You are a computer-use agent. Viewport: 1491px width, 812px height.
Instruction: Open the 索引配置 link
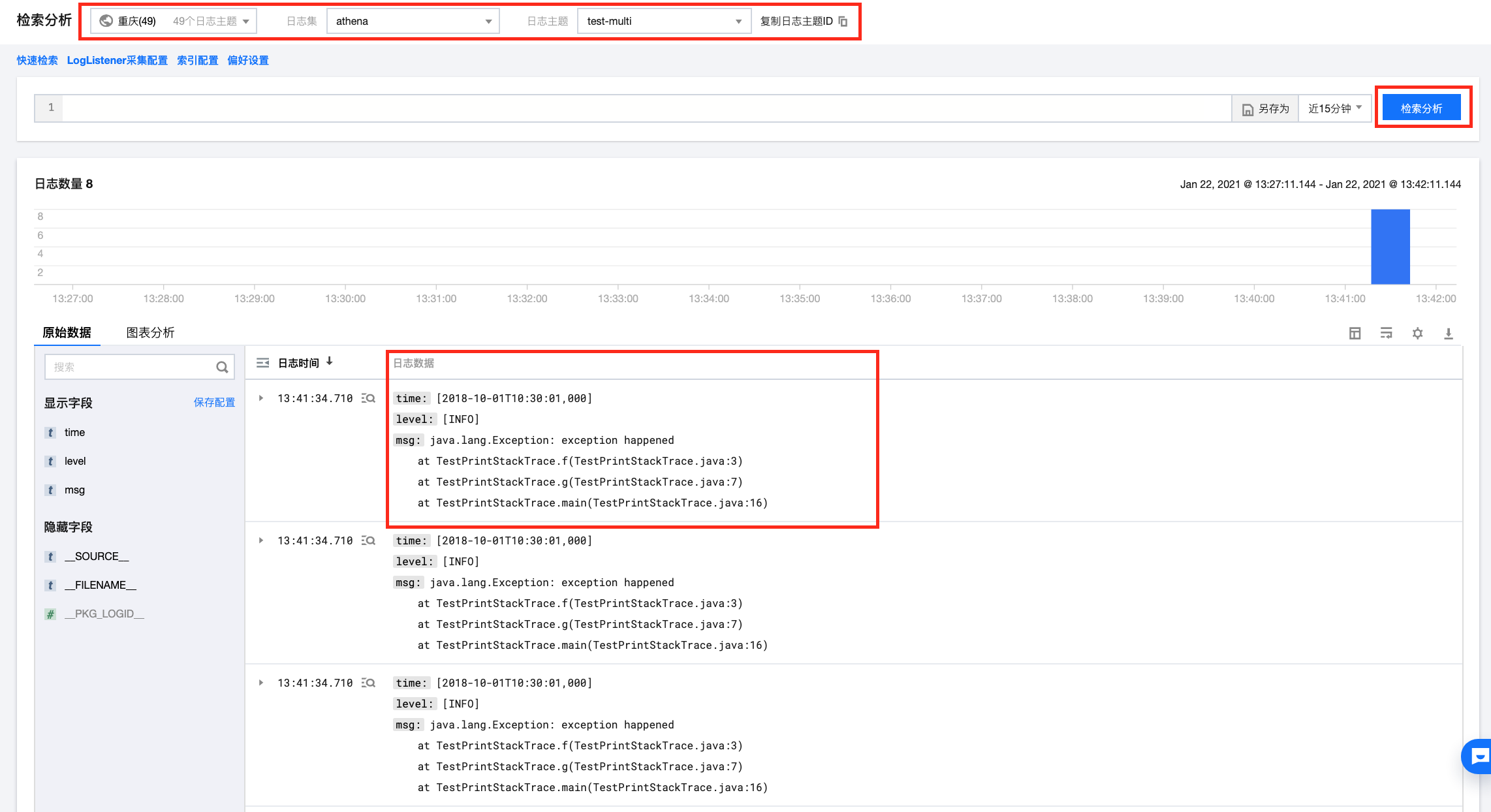(197, 61)
